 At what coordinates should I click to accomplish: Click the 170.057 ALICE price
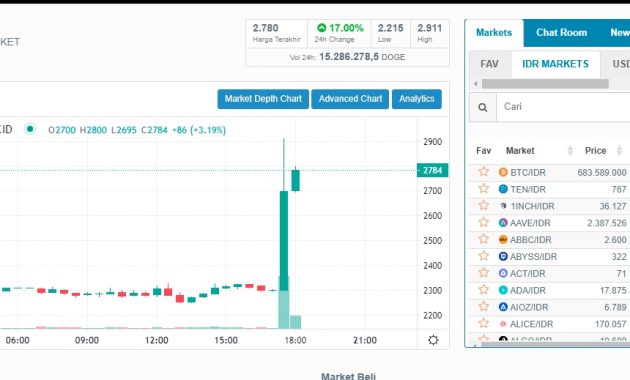[x=611, y=324]
